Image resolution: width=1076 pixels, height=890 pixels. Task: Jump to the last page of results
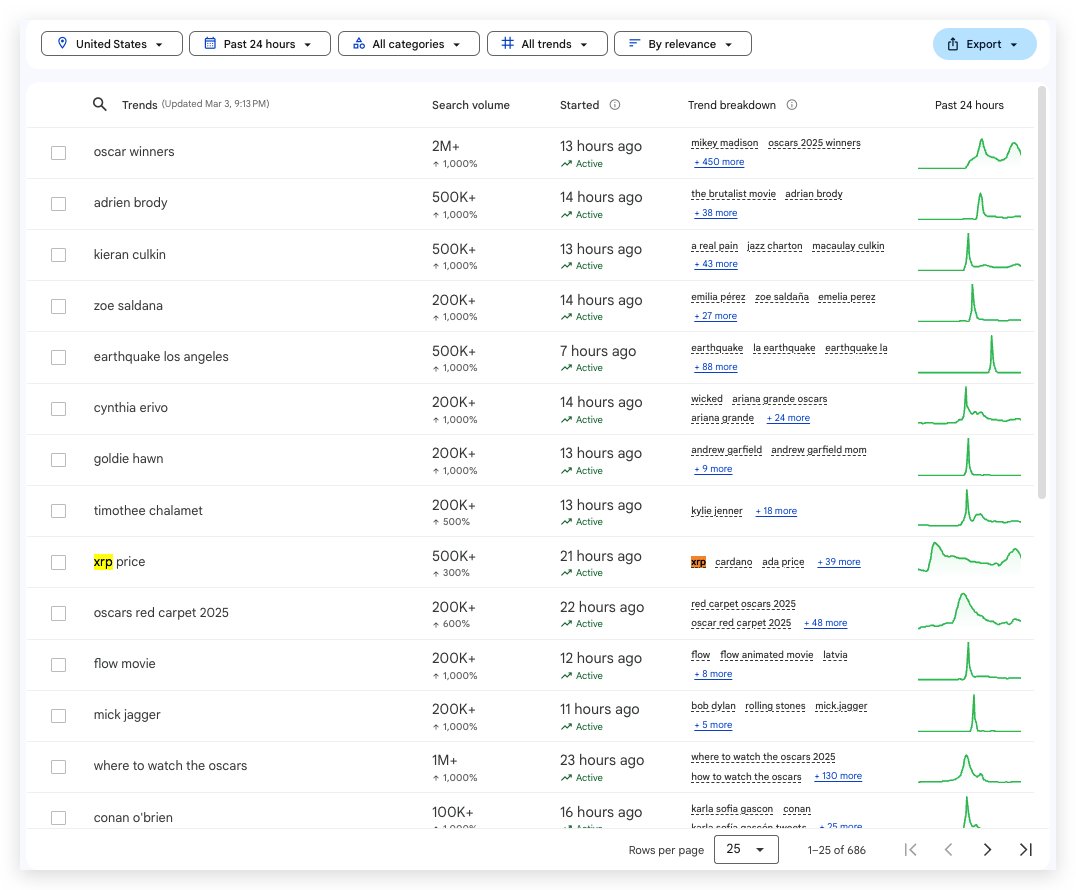(1025, 850)
